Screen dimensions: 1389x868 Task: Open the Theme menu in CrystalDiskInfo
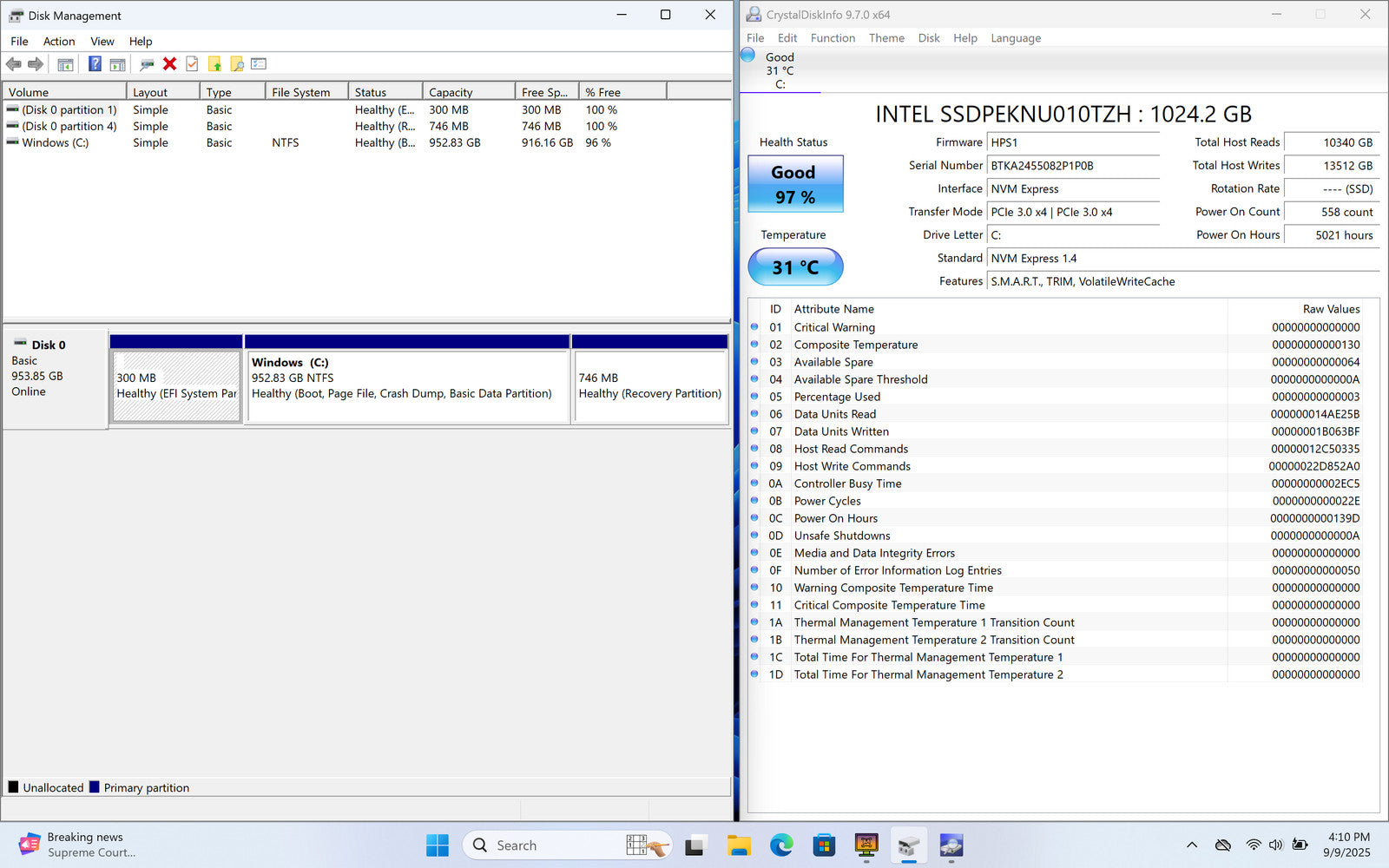(x=886, y=38)
